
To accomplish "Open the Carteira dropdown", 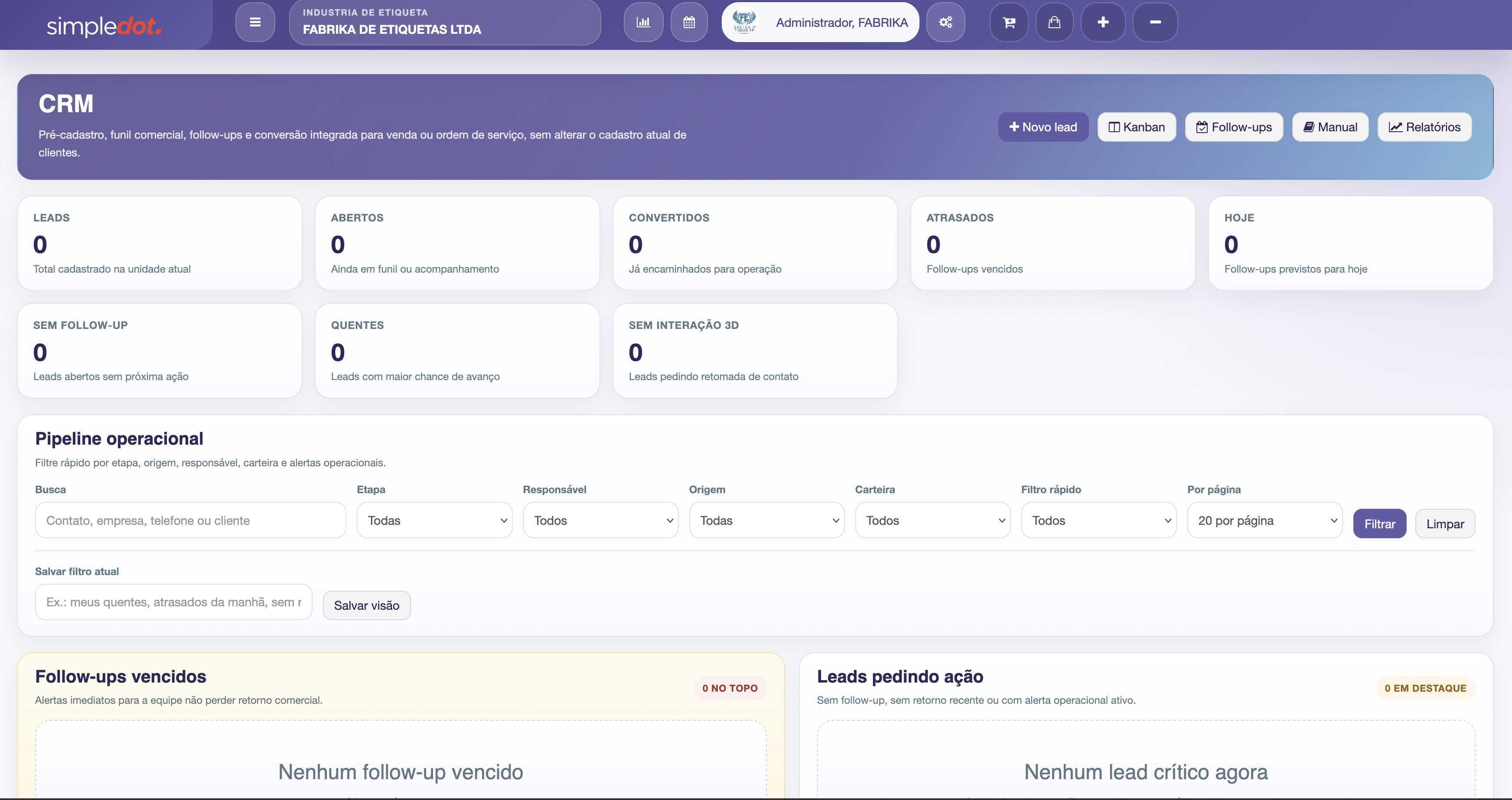I will 933,520.
